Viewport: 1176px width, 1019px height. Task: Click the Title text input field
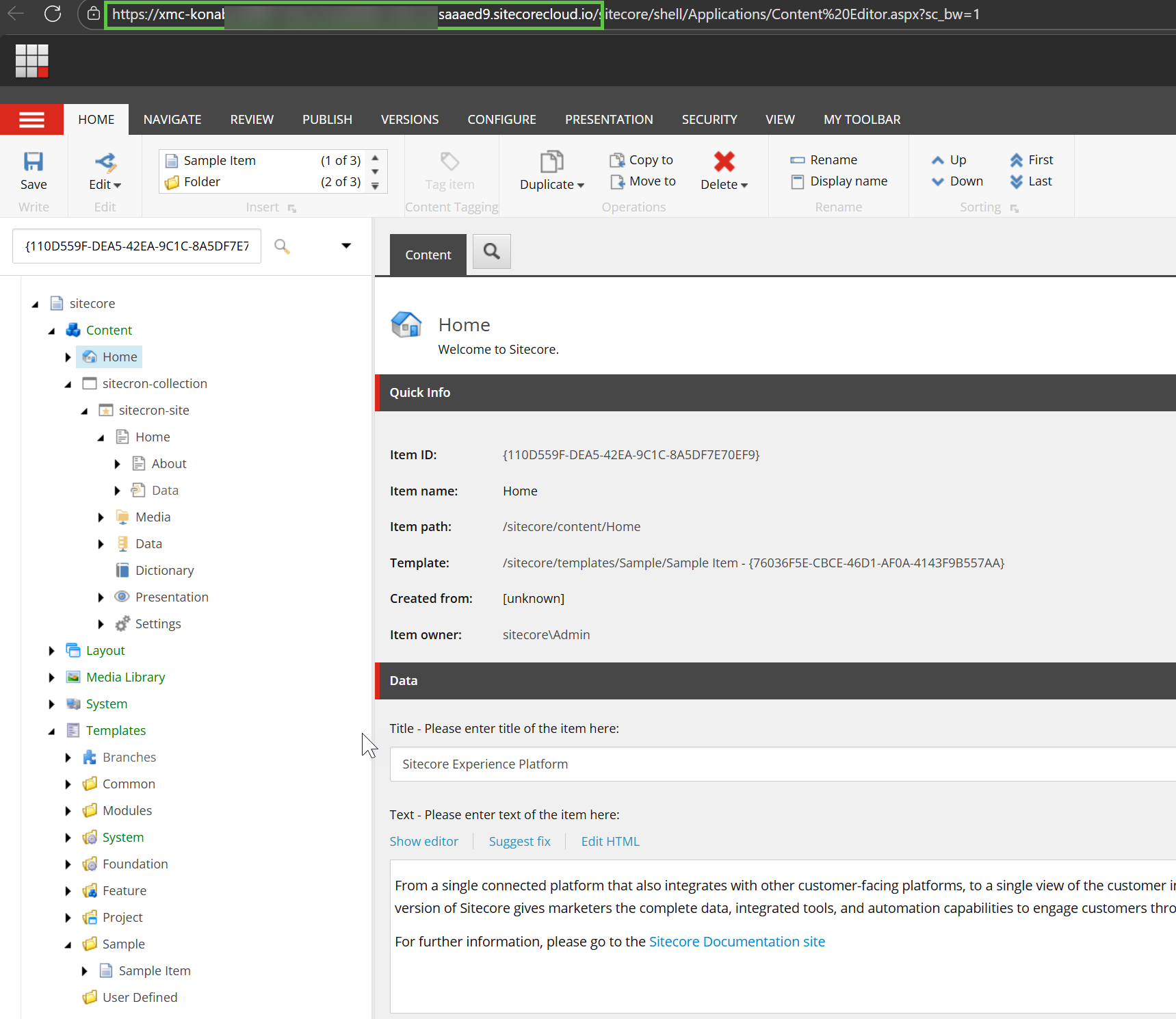pyautogui.click(x=780, y=764)
